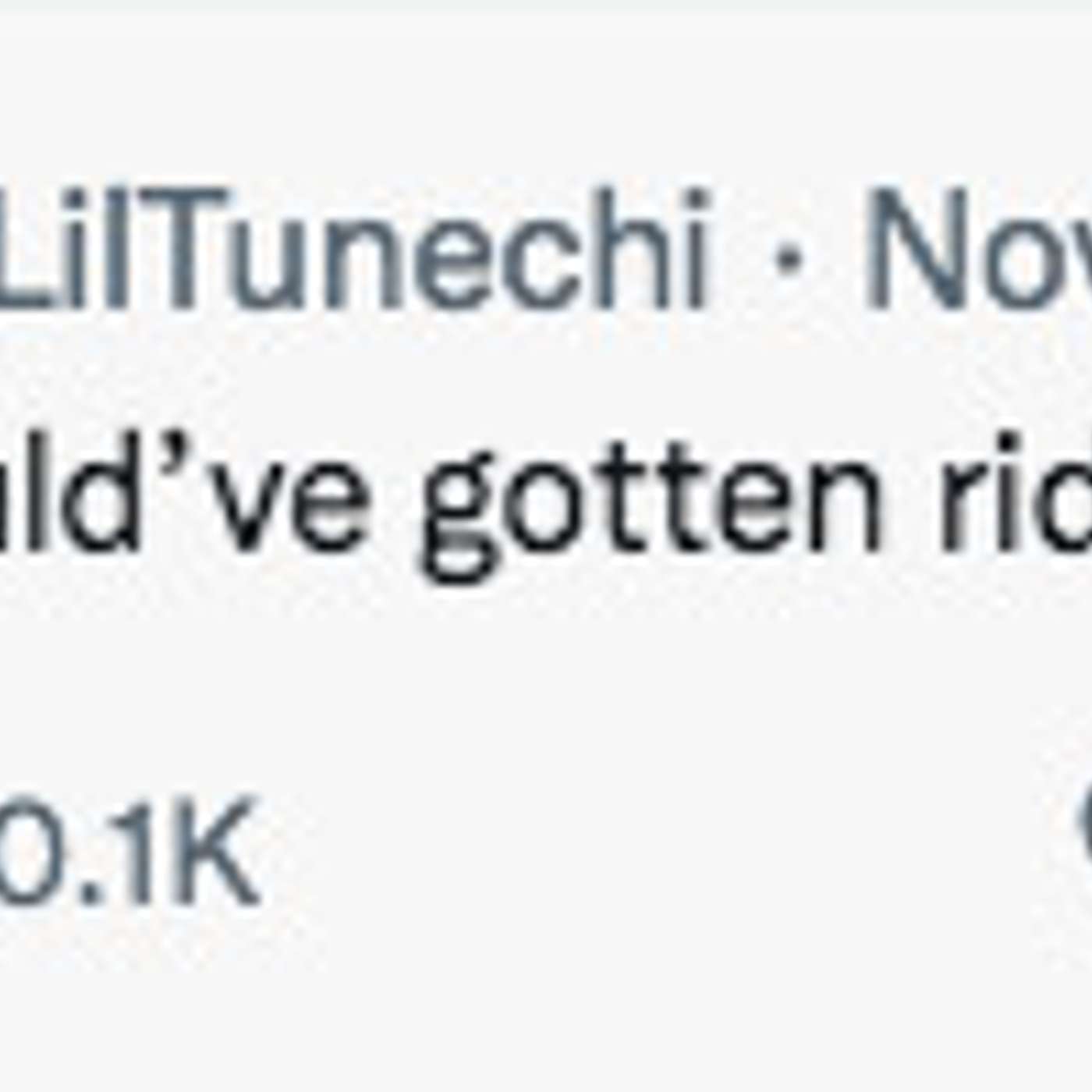Viewport: 1092px width, 1092px height.
Task: Click the light gray strip at top
Action: tap(546, 5)
